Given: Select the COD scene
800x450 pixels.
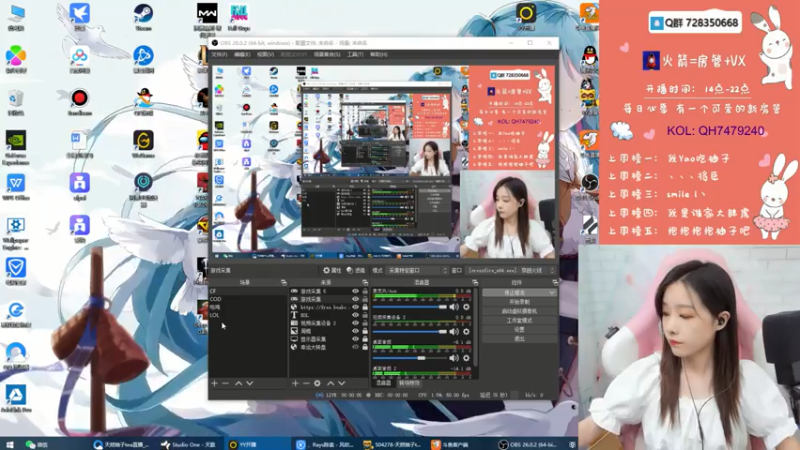Looking at the screenshot, I should [248, 299].
